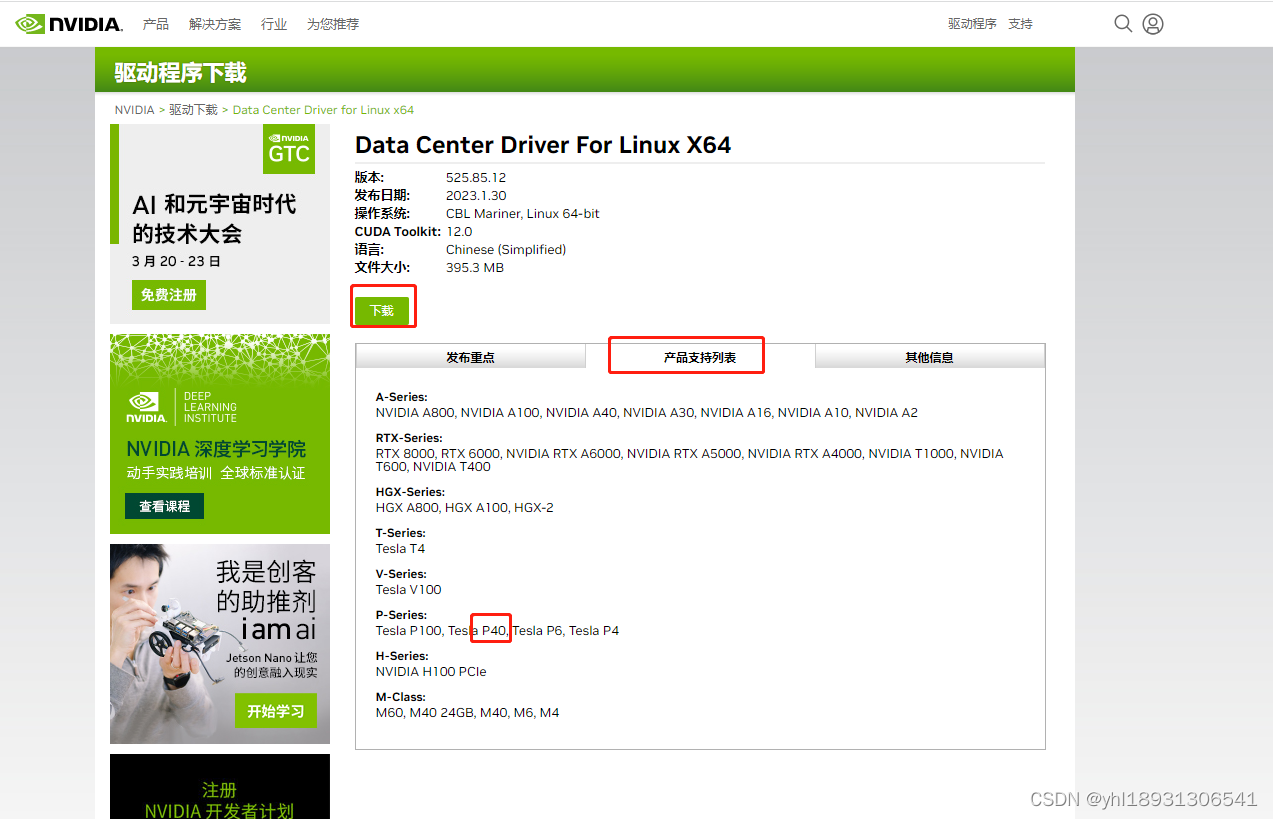
Task: Click 查看课程 in the learning banner
Action: [164, 506]
